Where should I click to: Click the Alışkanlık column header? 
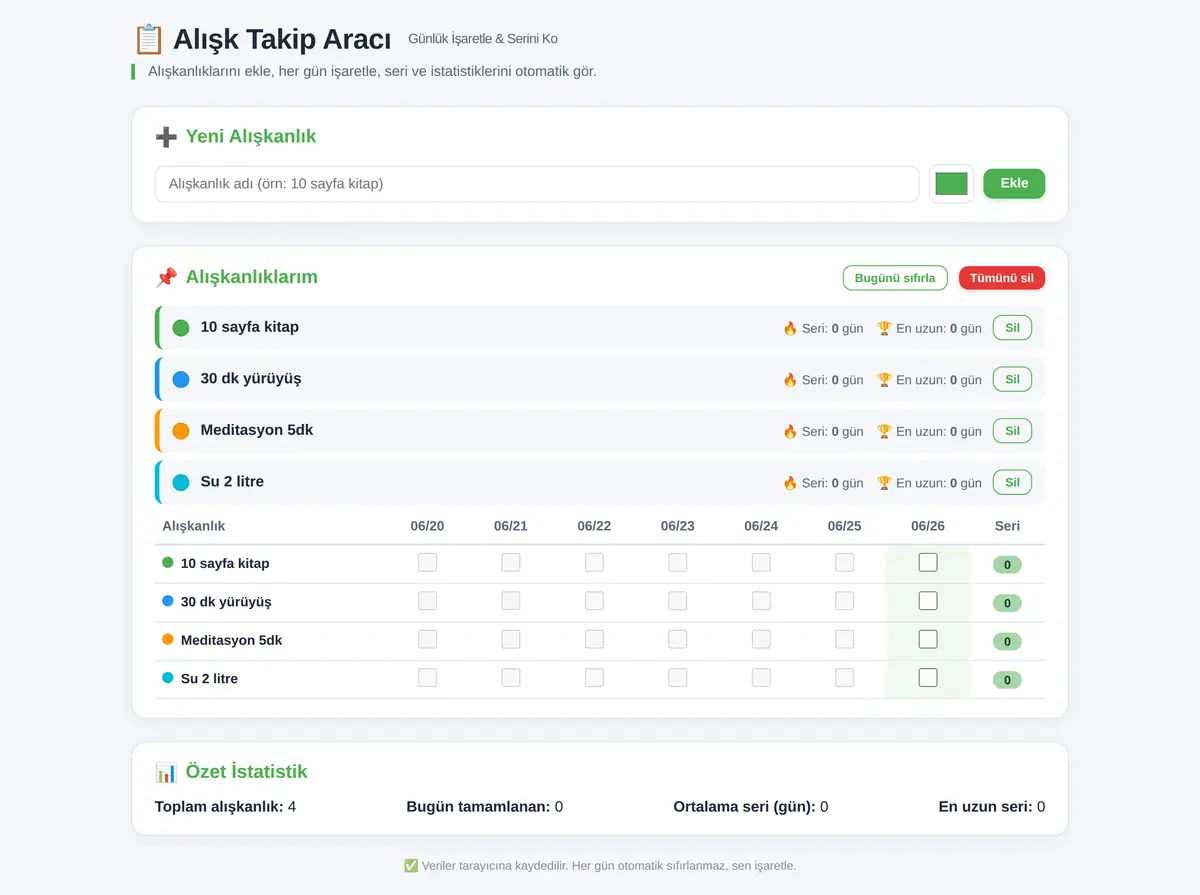click(194, 526)
